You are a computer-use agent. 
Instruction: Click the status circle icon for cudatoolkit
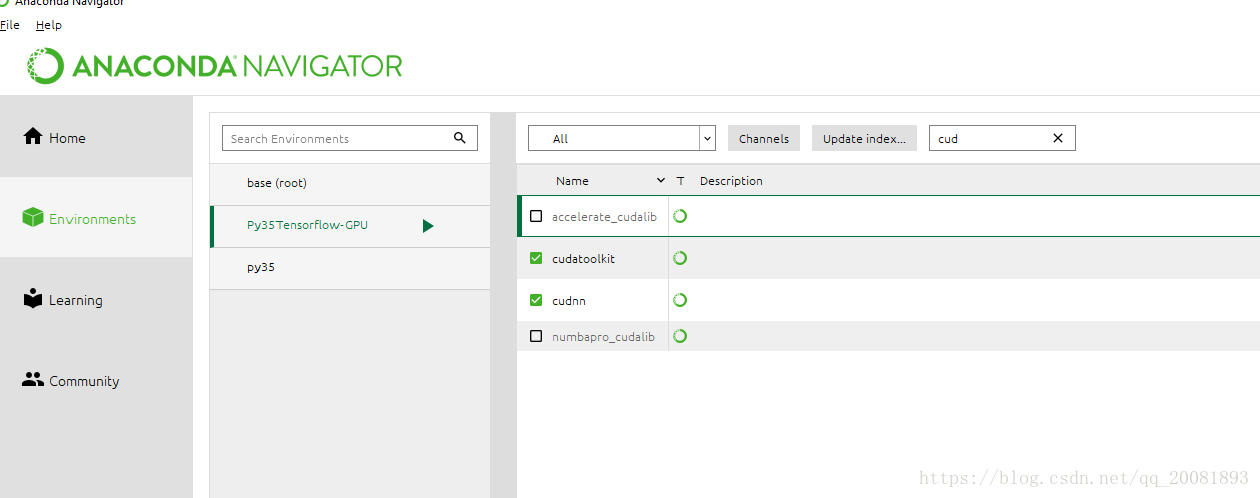tap(680, 258)
